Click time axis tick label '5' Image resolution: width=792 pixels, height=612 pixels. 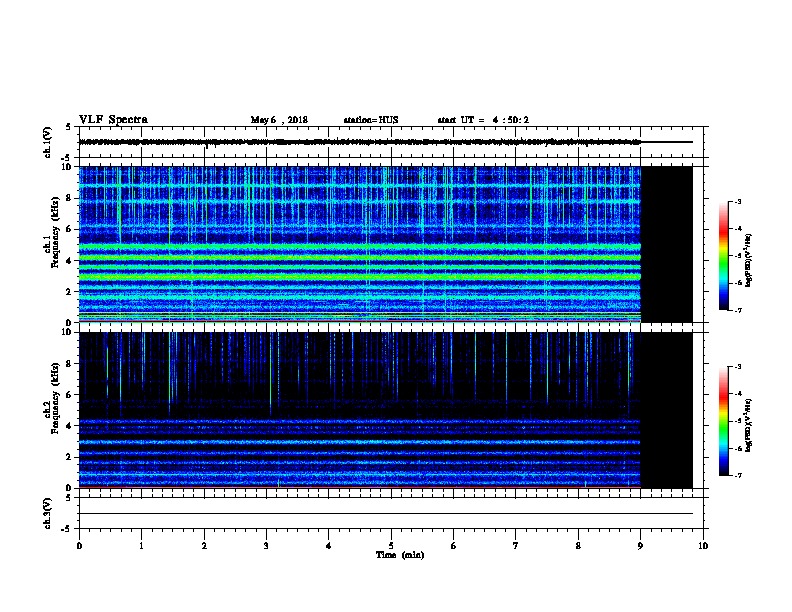point(391,546)
